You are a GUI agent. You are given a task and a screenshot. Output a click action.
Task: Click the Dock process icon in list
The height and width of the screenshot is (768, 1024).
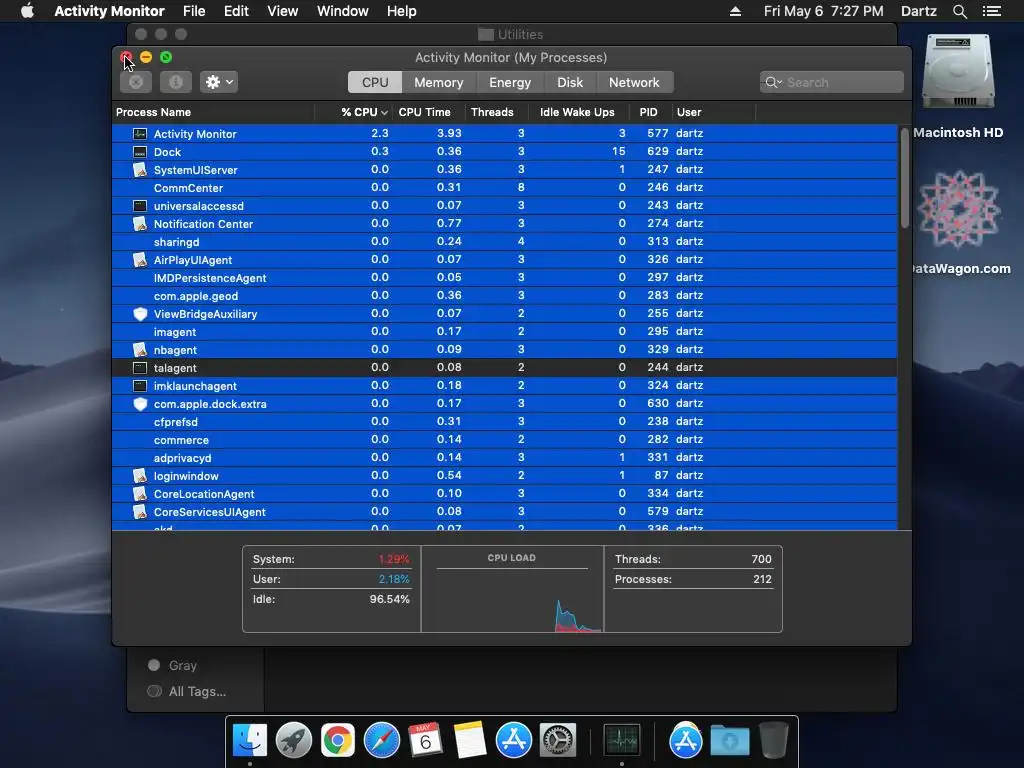pyautogui.click(x=140, y=152)
